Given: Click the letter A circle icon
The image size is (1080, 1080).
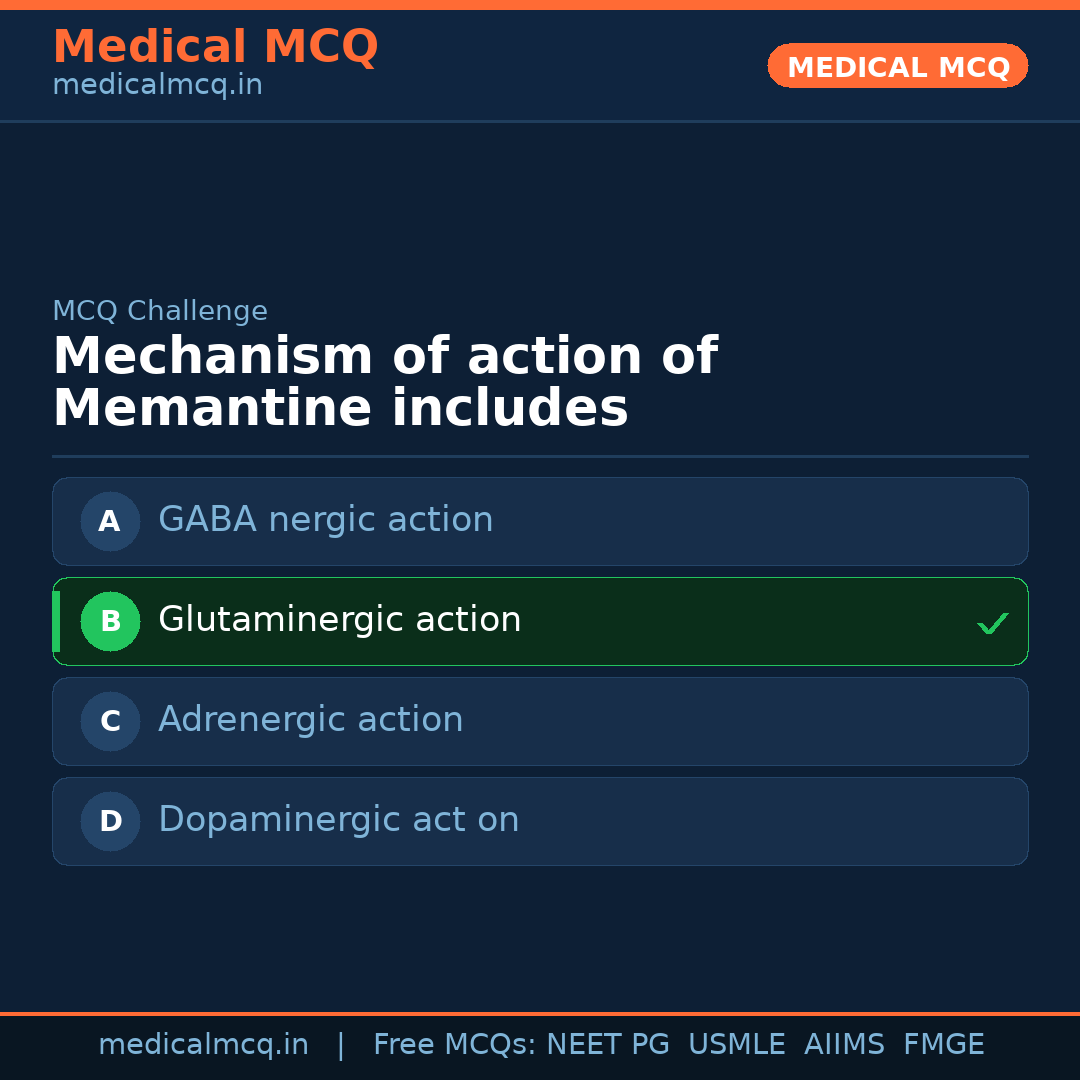Looking at the screenshot, I should coord(110,521).
